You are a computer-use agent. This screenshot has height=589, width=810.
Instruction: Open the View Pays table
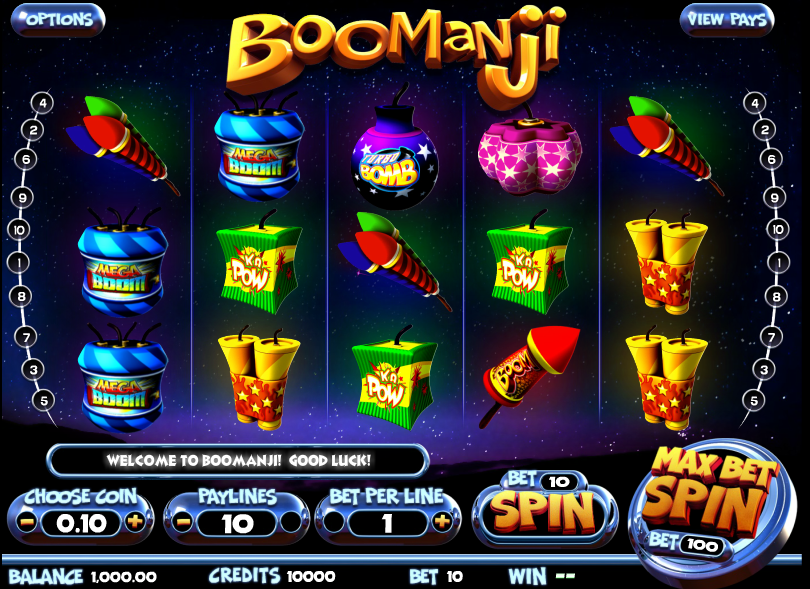click(x=726, y=20)
